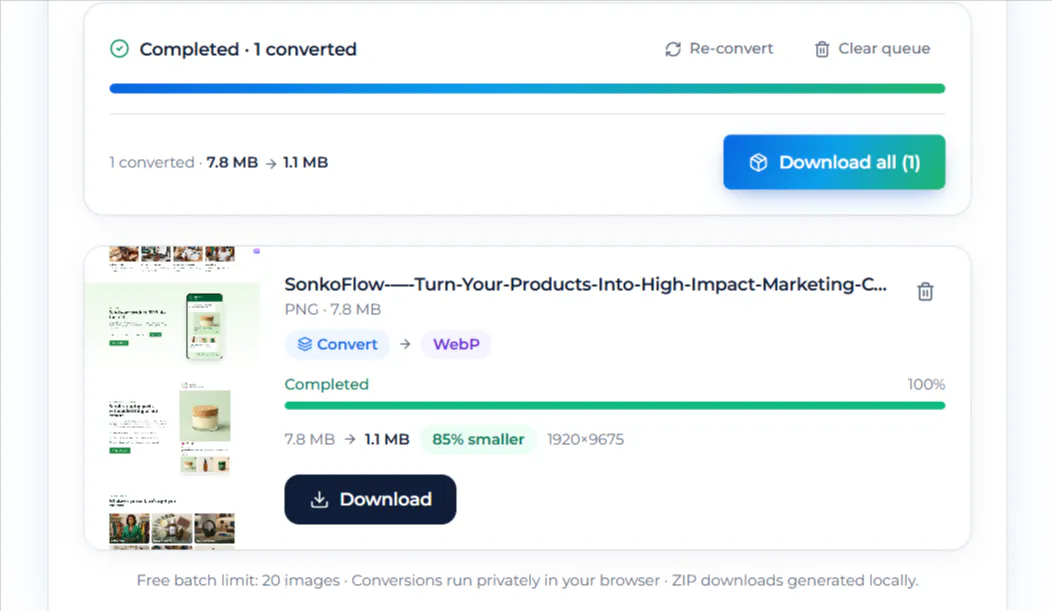This screenshot has width=1052, height=611.
Task: Click the 'PNG · 7.8 MB' file info text
Action: (333, 309)
